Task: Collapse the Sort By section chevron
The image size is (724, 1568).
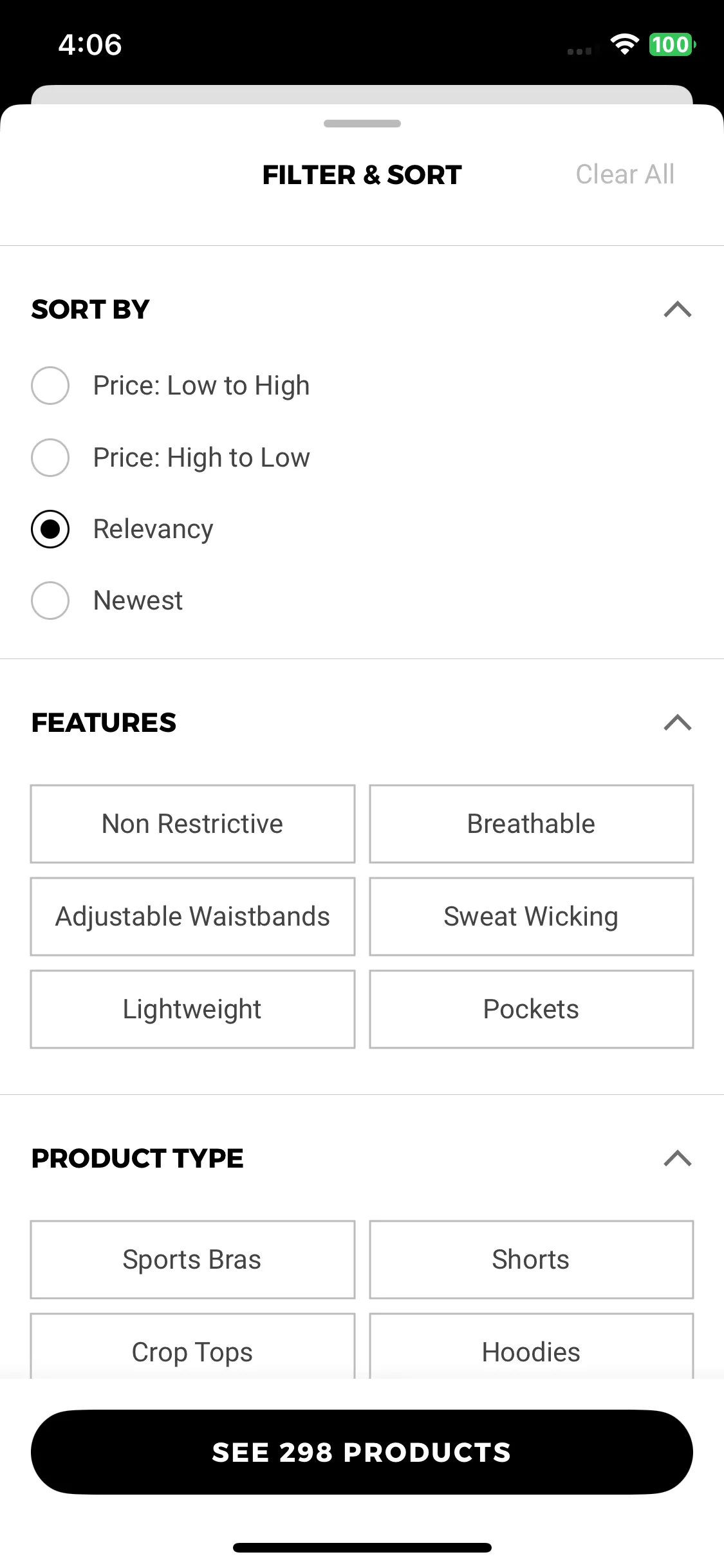Action: (677, 310)
